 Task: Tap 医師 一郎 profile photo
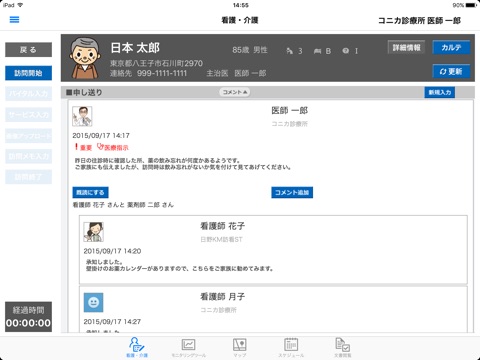click(x=82, y=116)
